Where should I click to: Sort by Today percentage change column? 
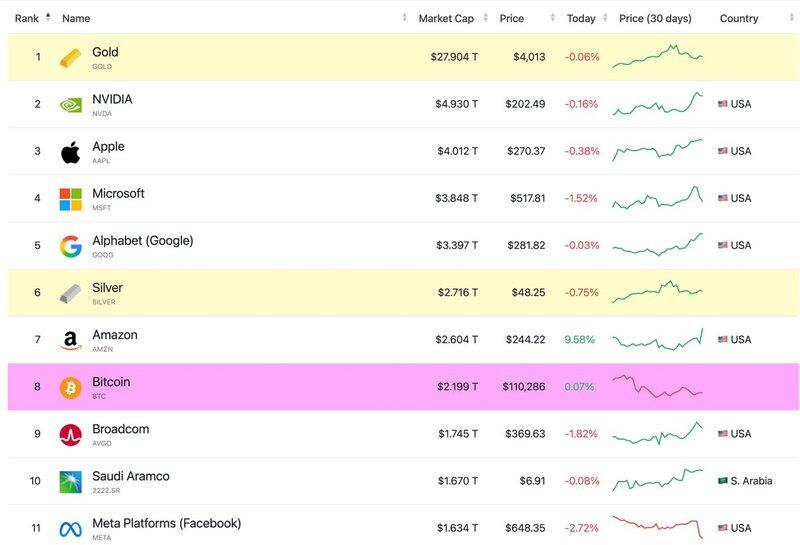580,18
